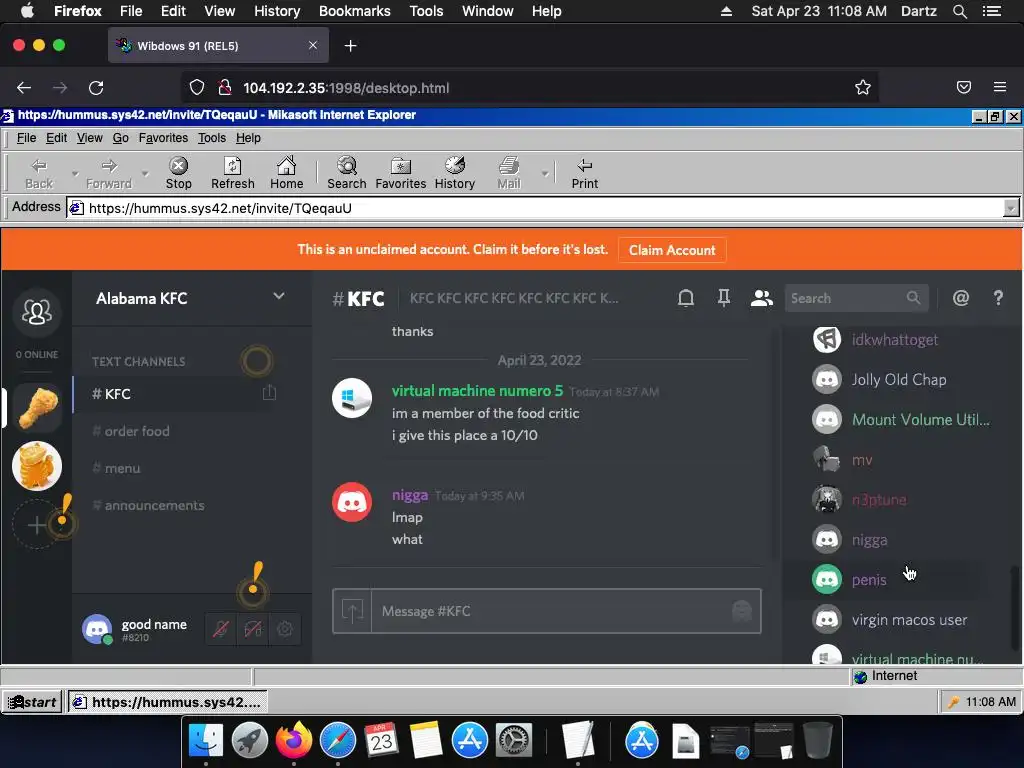1024x768 pixels.
Task: Bookmark this page with Firefox star icon
Action: tap(863, 88)
